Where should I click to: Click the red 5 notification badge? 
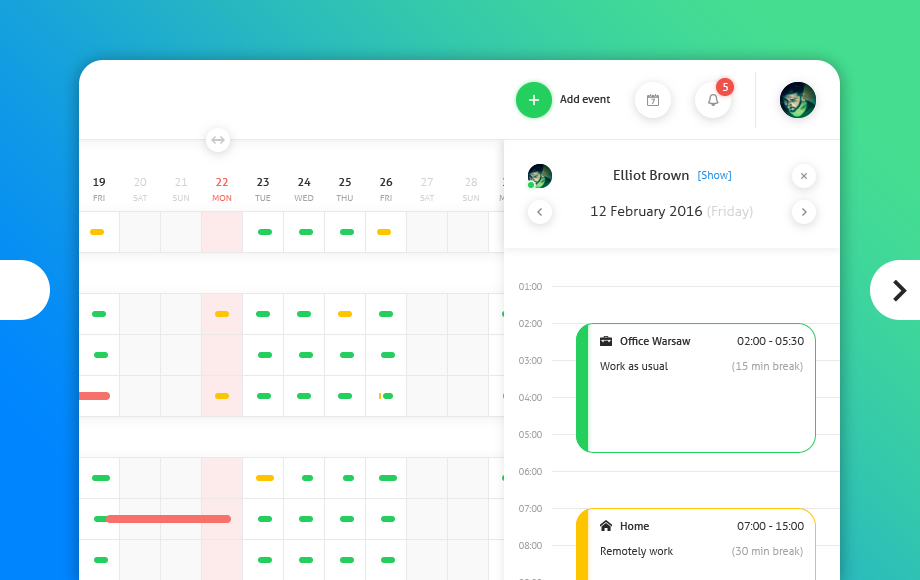[x=725, y=87]
